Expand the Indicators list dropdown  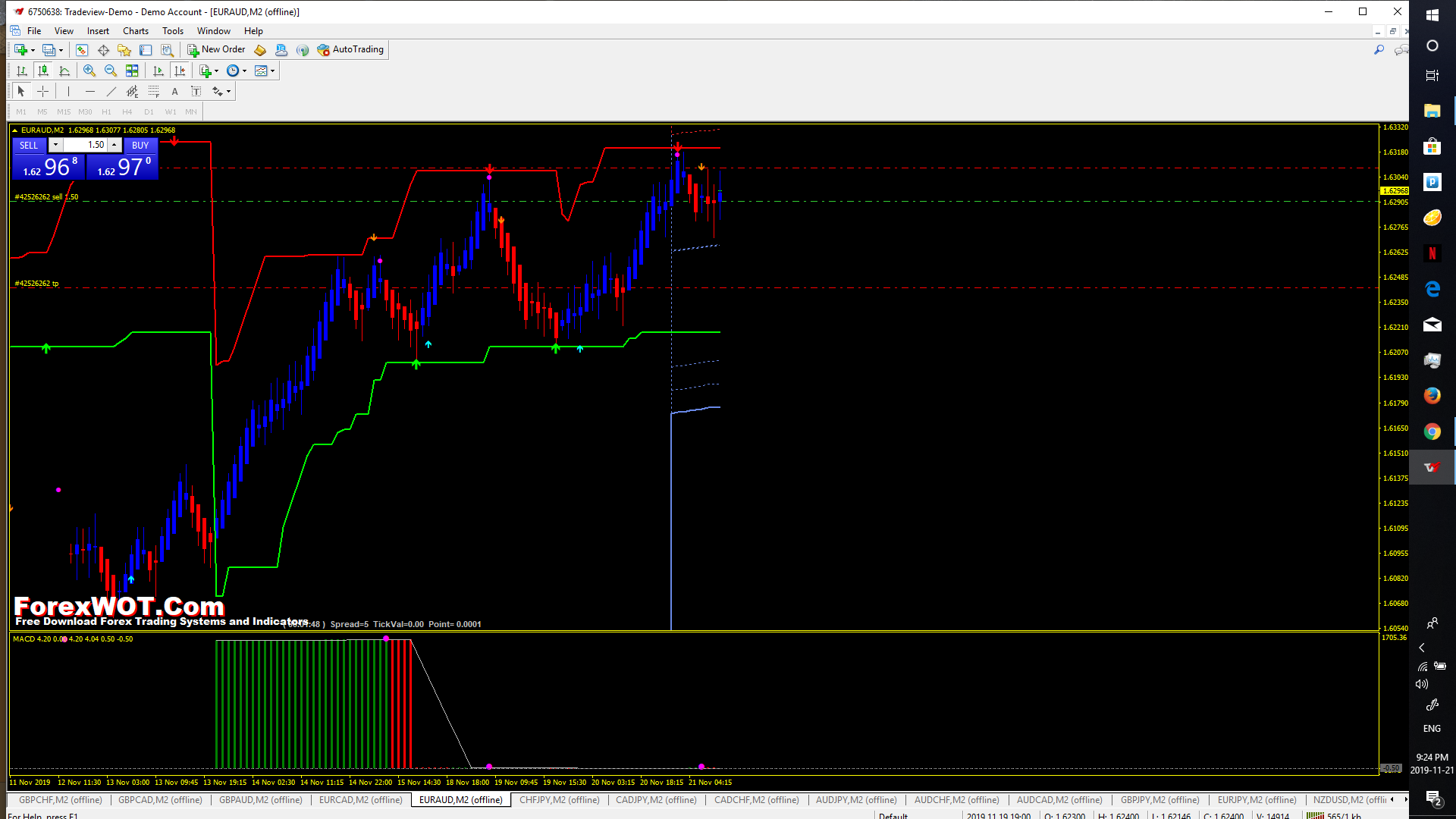coord(216,71)
